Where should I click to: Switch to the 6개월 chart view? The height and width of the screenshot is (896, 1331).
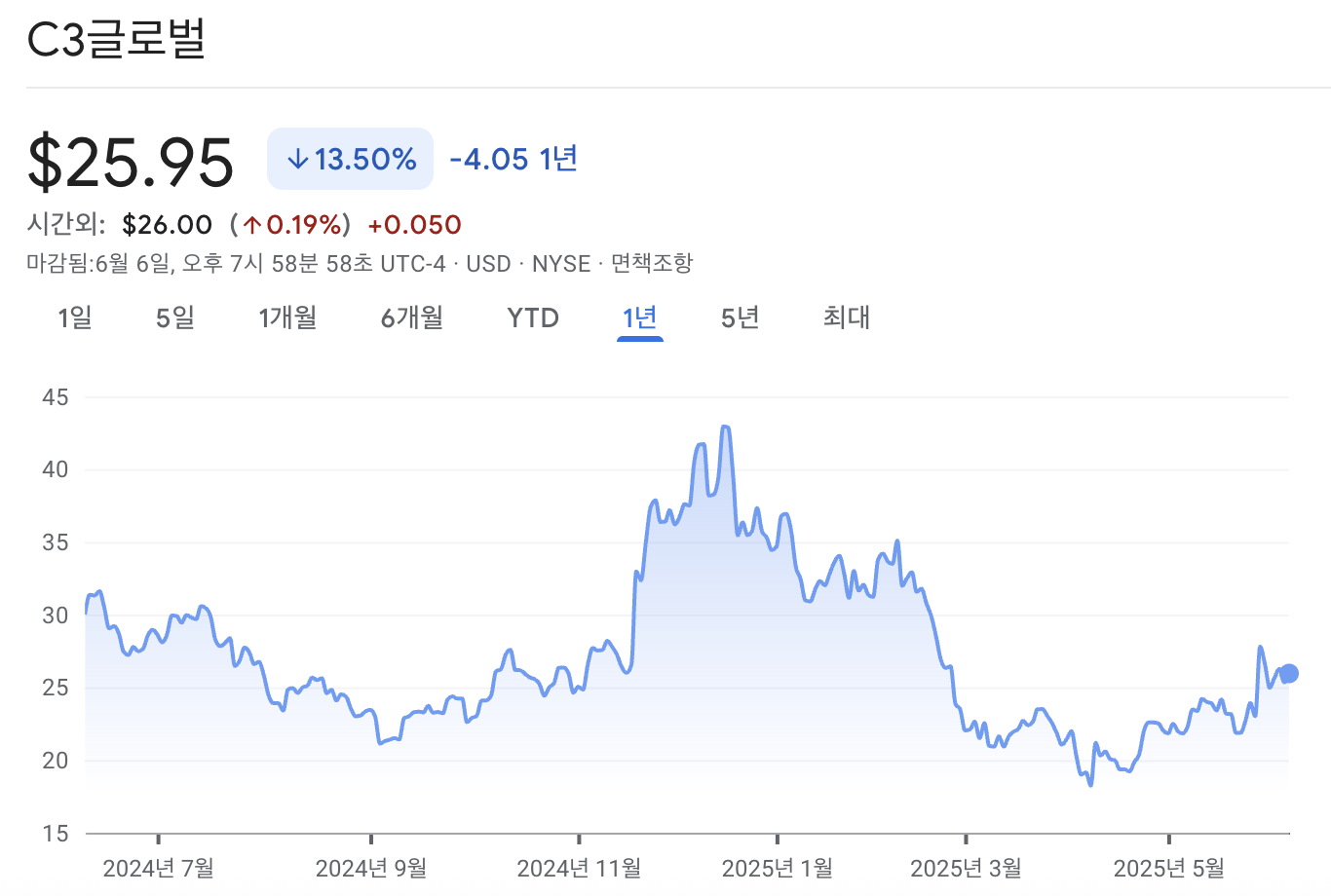pyautogui.click(x=410, y=317)
